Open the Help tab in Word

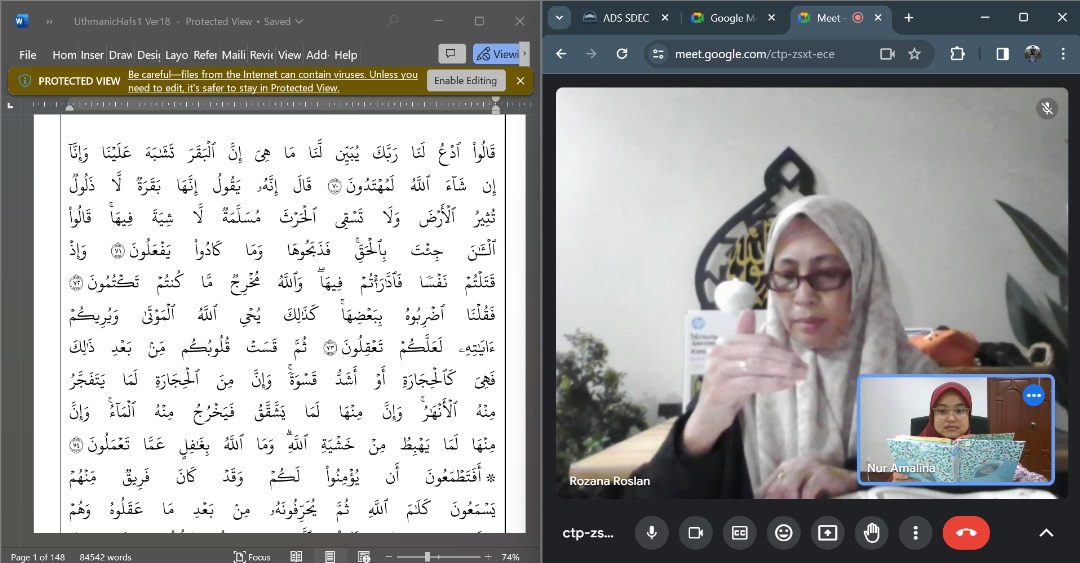pos(346,55)
